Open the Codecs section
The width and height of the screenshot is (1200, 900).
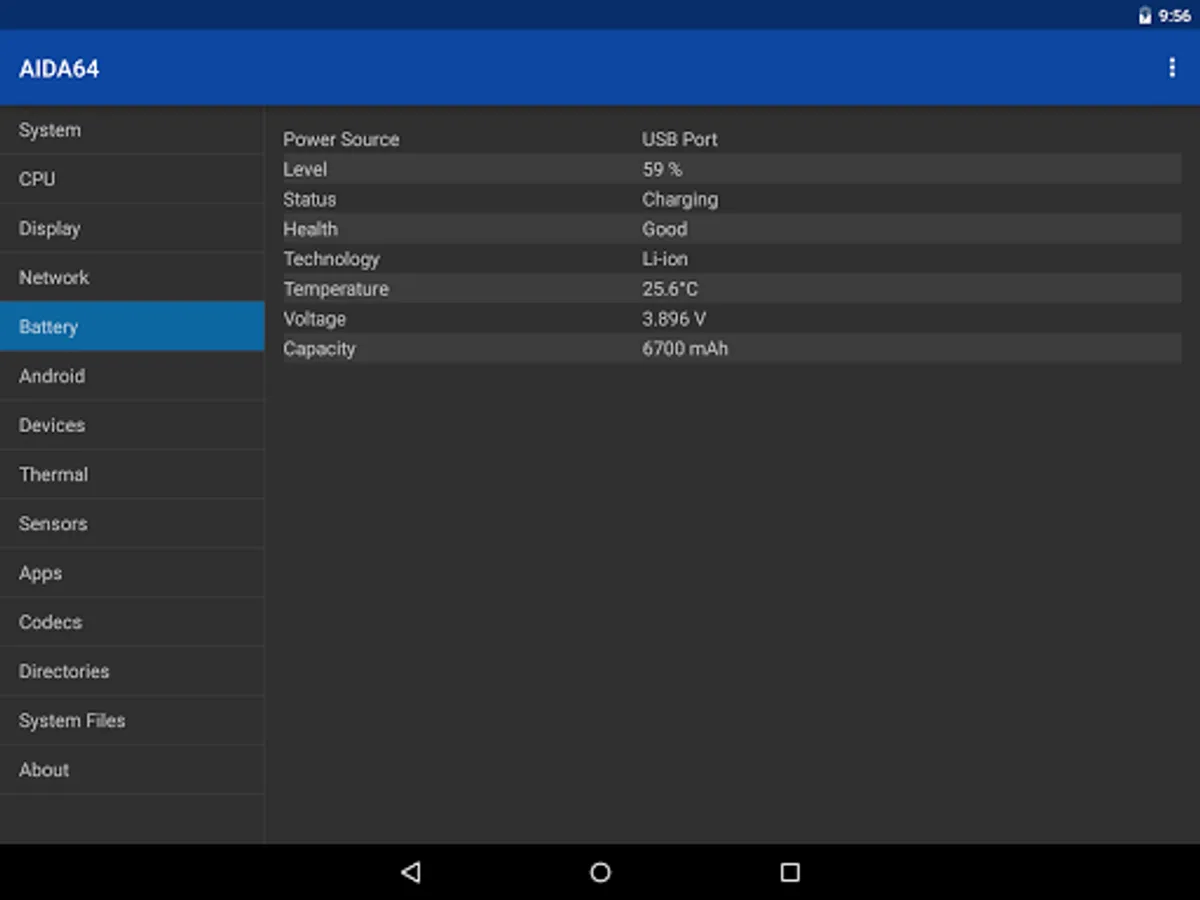coord(132,622)
